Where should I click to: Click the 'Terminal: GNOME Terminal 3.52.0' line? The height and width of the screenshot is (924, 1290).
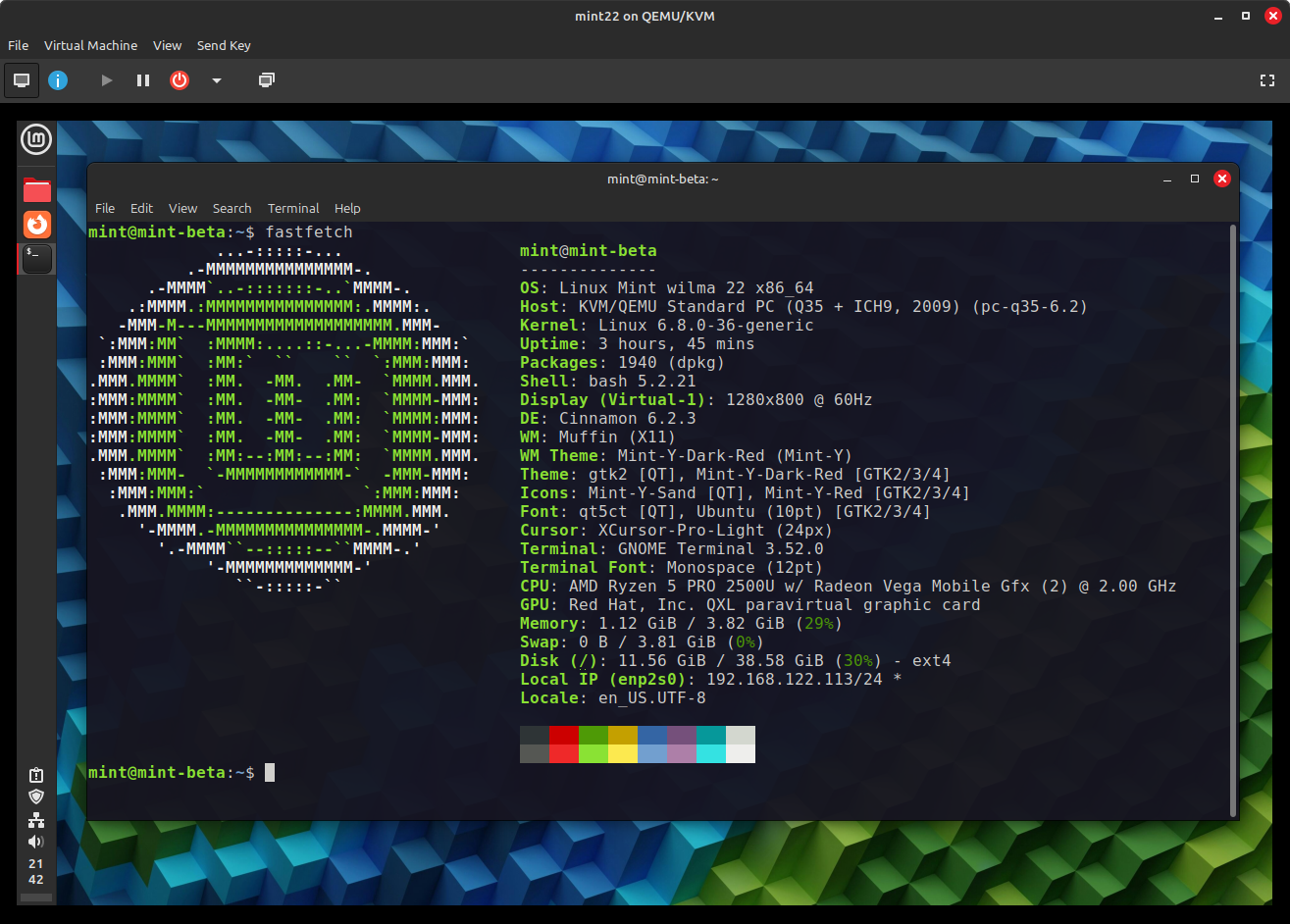[x=672, y=549]
